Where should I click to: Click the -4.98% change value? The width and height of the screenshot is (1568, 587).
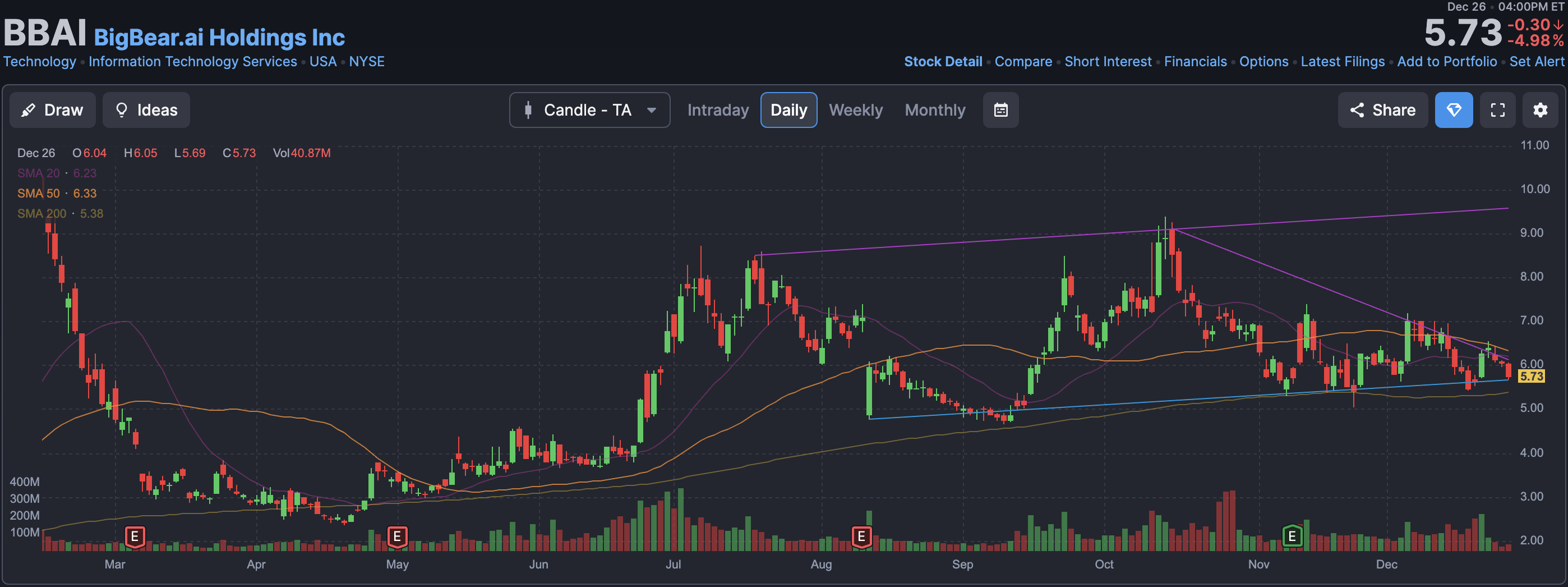tap(1535, 41)
